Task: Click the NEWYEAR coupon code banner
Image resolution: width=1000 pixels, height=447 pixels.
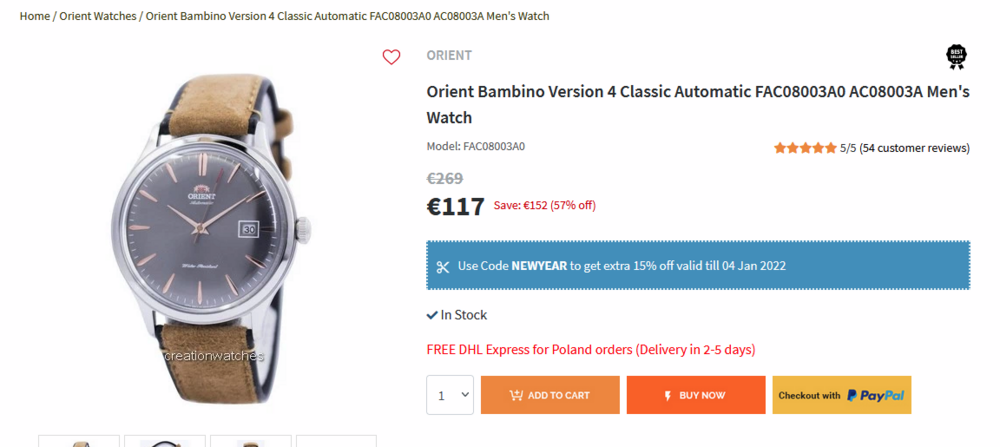Action: click(698, 266)
